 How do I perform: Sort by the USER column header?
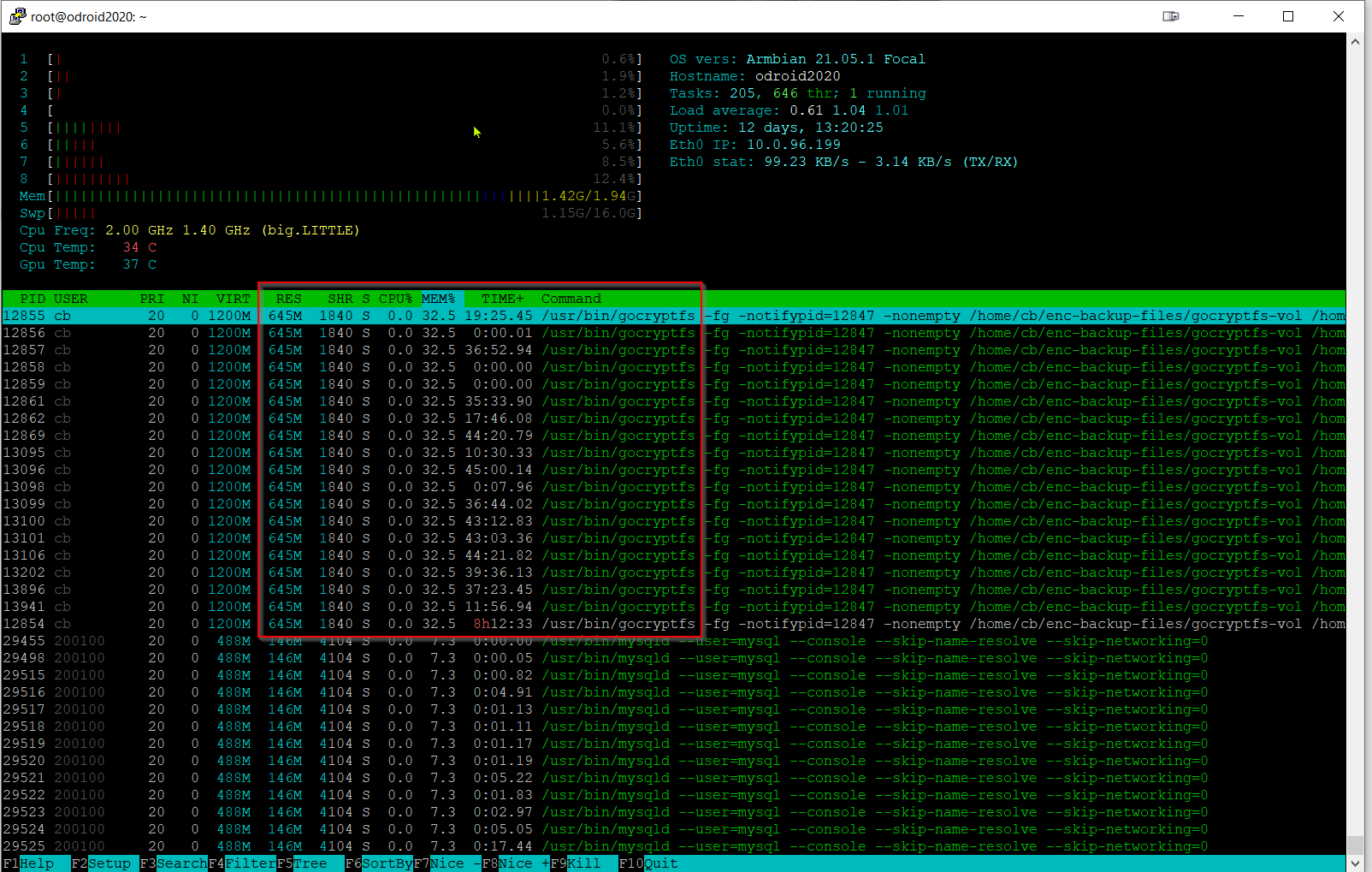click(71, 299)
